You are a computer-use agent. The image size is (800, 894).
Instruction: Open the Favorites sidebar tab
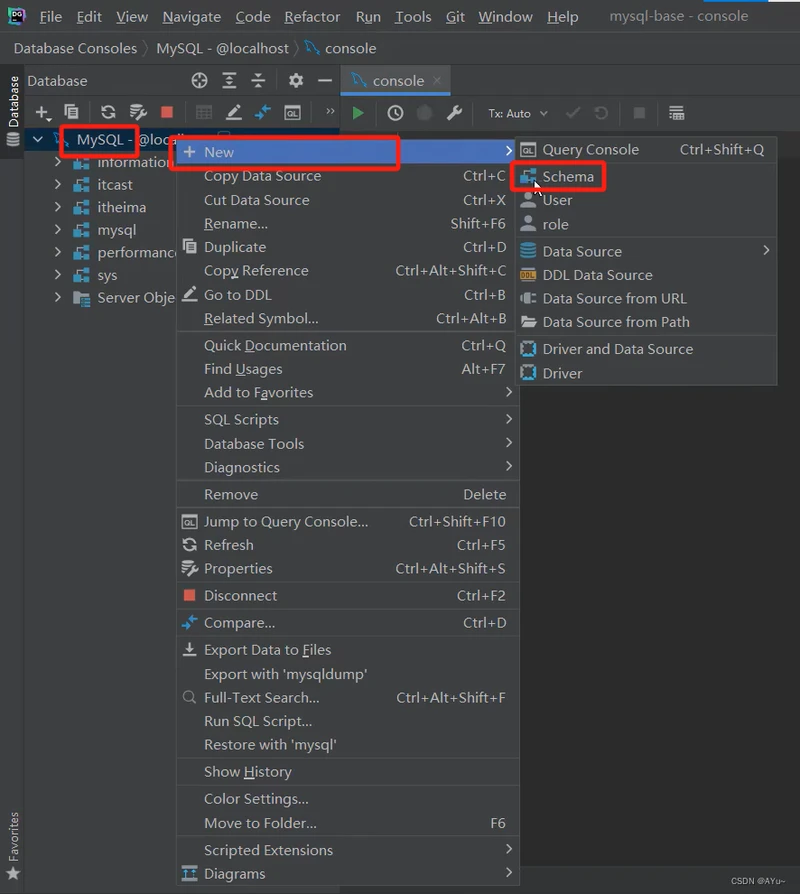[13, 845]
